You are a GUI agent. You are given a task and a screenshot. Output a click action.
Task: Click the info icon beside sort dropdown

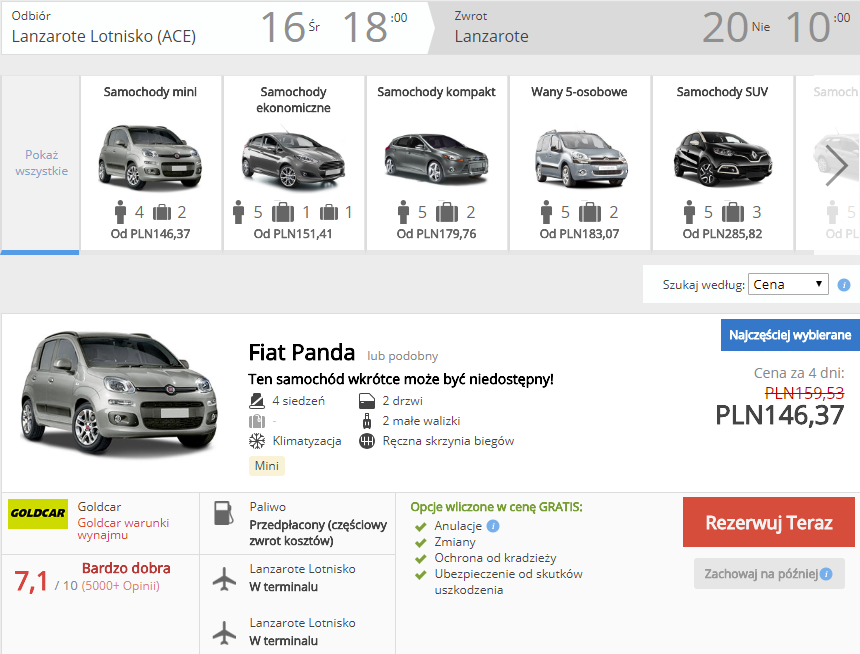coord(844,285)
